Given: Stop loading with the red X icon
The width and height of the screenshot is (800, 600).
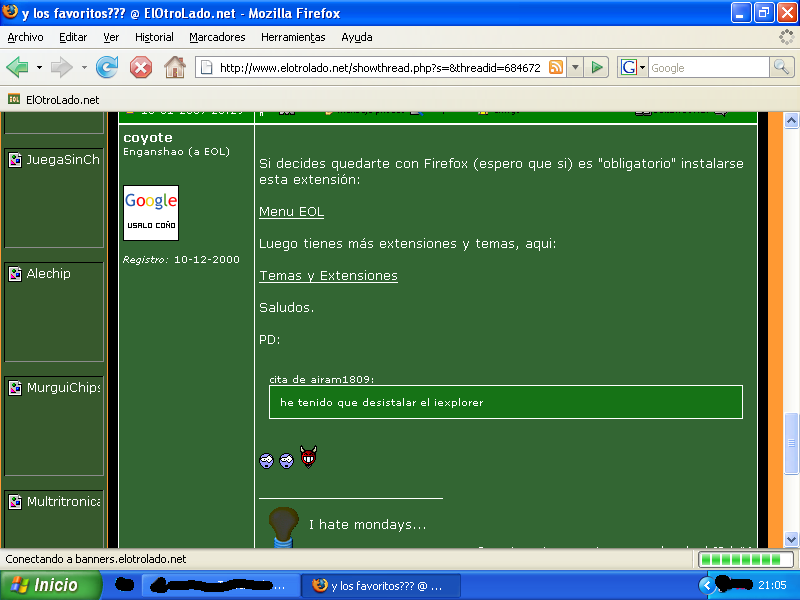Looking at the screenshot, I should click(x=141, y=67).
